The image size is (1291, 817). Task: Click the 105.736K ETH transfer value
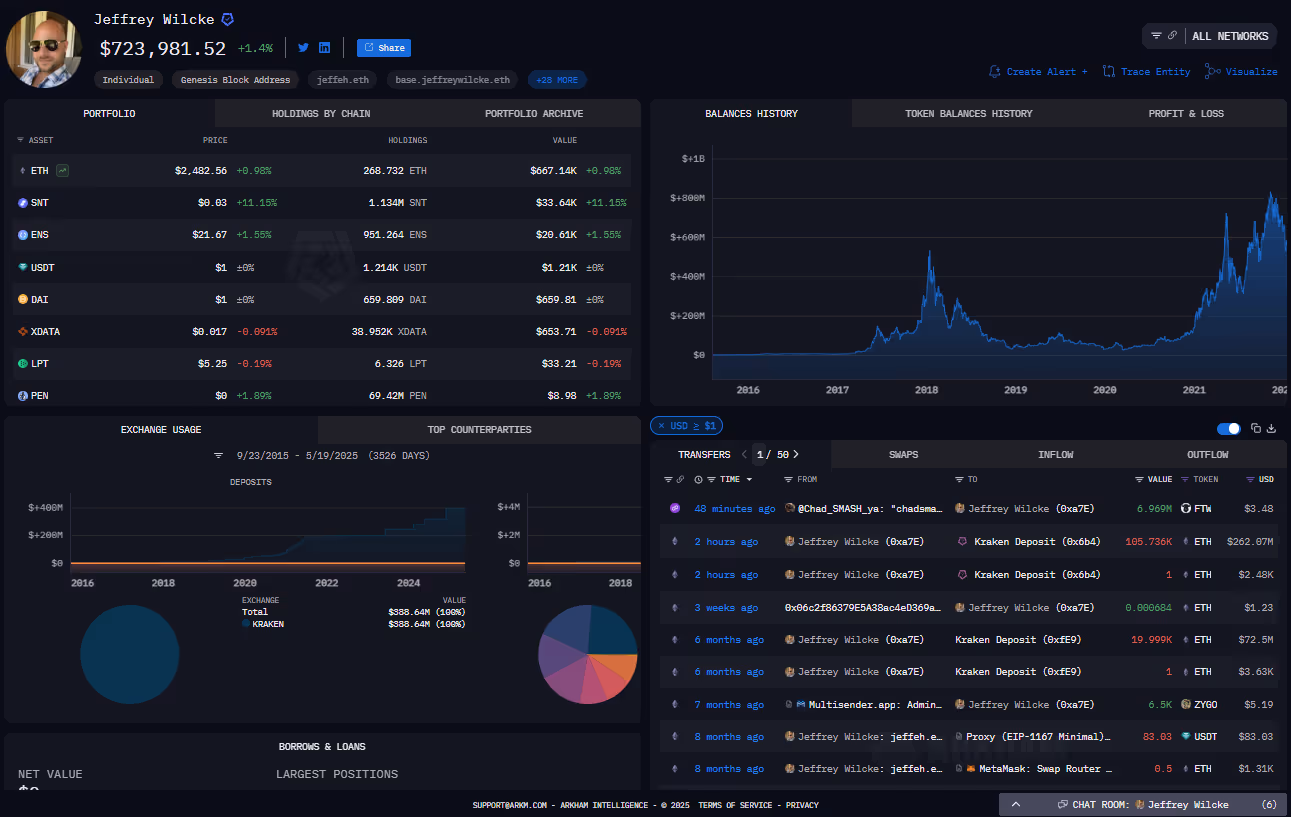1148,542
